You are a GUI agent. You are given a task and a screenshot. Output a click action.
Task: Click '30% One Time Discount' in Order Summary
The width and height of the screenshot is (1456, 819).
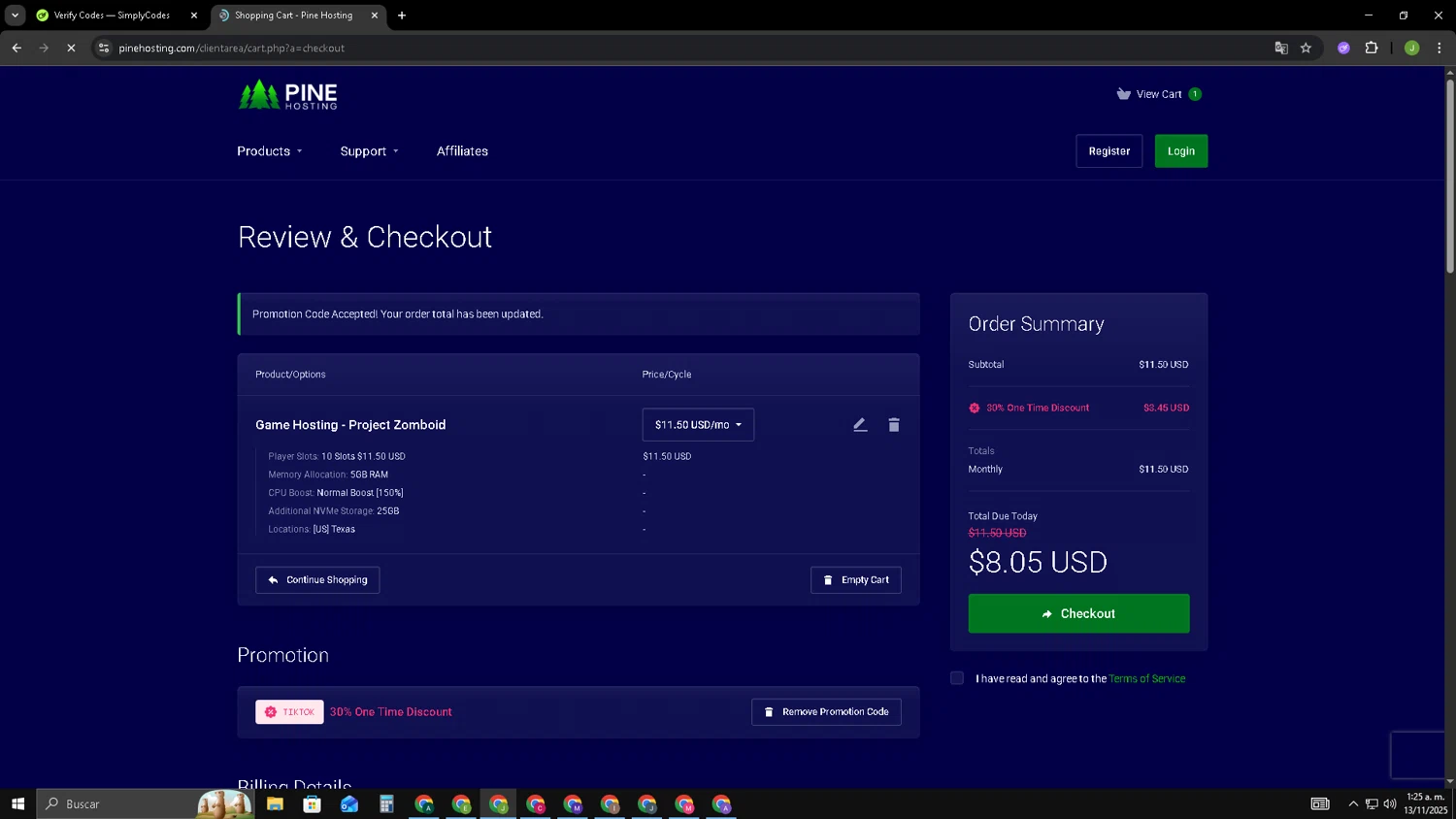point(1038,408)
